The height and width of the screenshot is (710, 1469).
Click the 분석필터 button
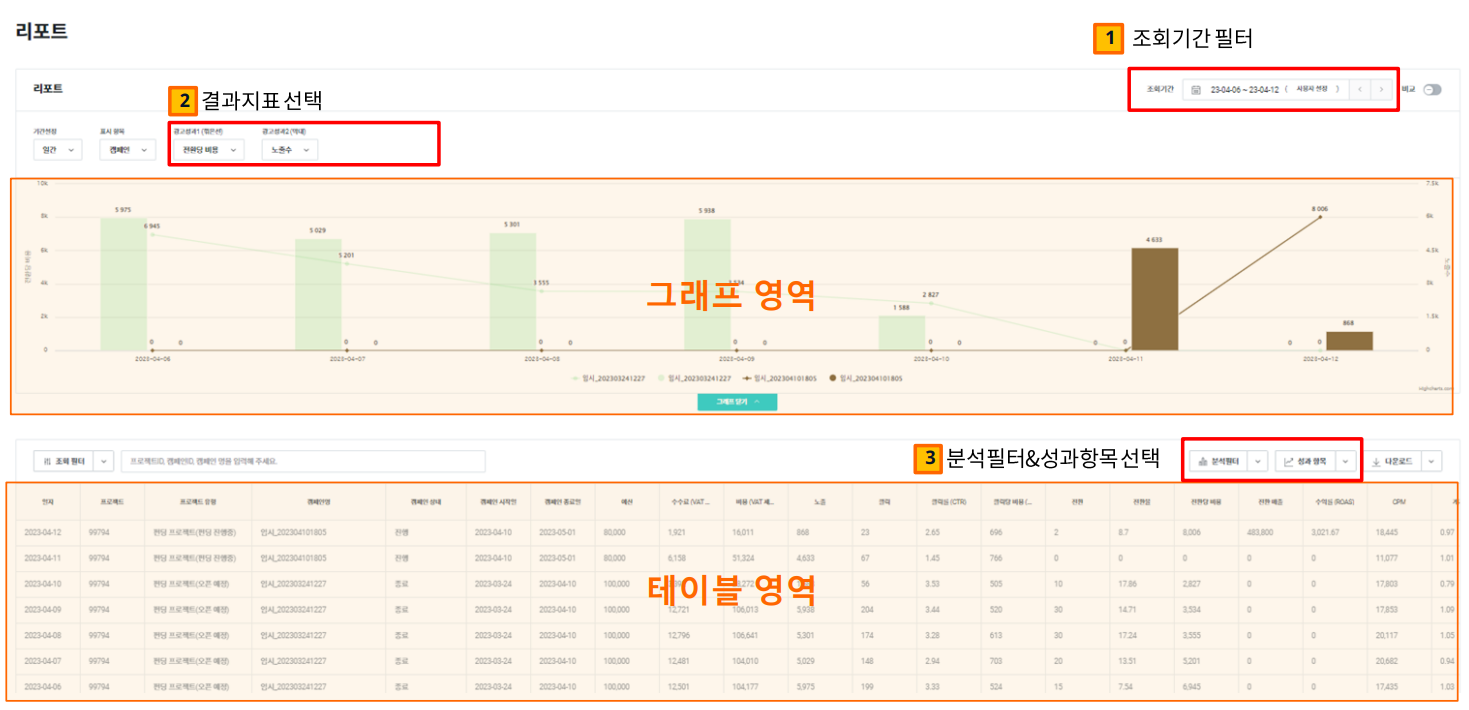point(1218,461)
